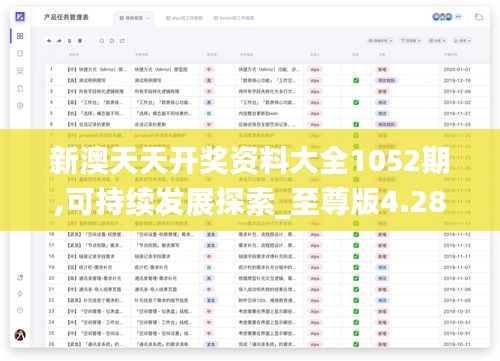Open search with the magnifier icon

point(102,41)
